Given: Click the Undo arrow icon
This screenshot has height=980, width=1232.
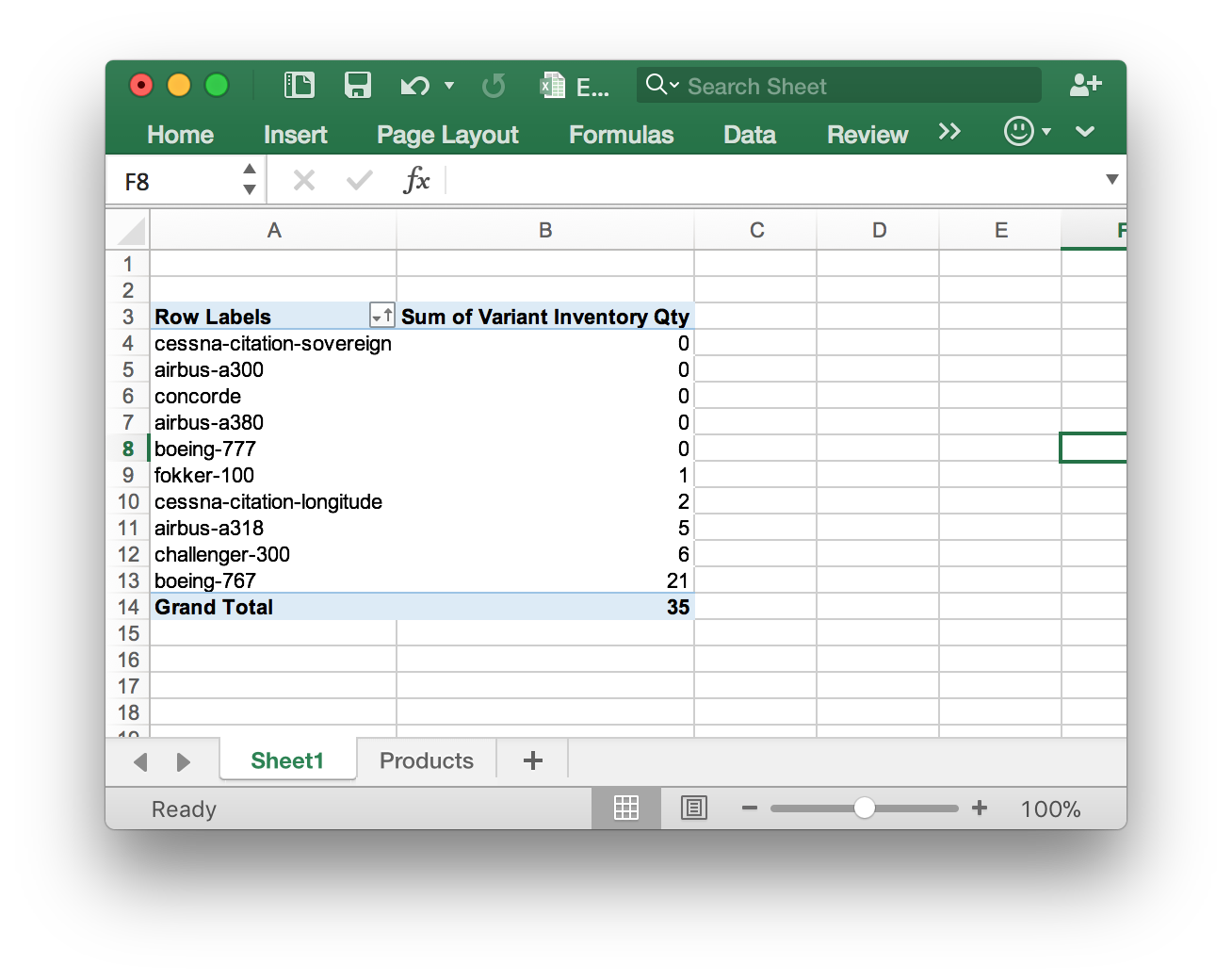Looking at the screenshot, I should click(x=413, y=87).
